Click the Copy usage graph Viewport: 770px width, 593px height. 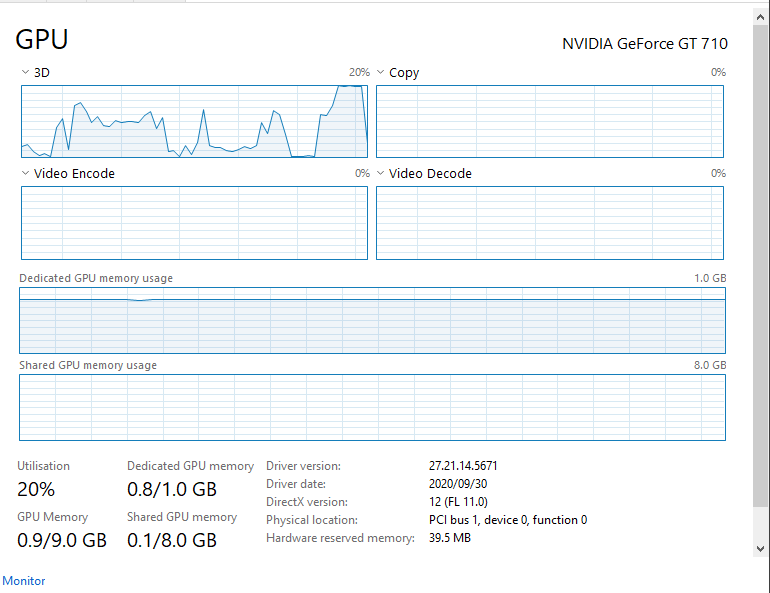click(x=550, y=122)
